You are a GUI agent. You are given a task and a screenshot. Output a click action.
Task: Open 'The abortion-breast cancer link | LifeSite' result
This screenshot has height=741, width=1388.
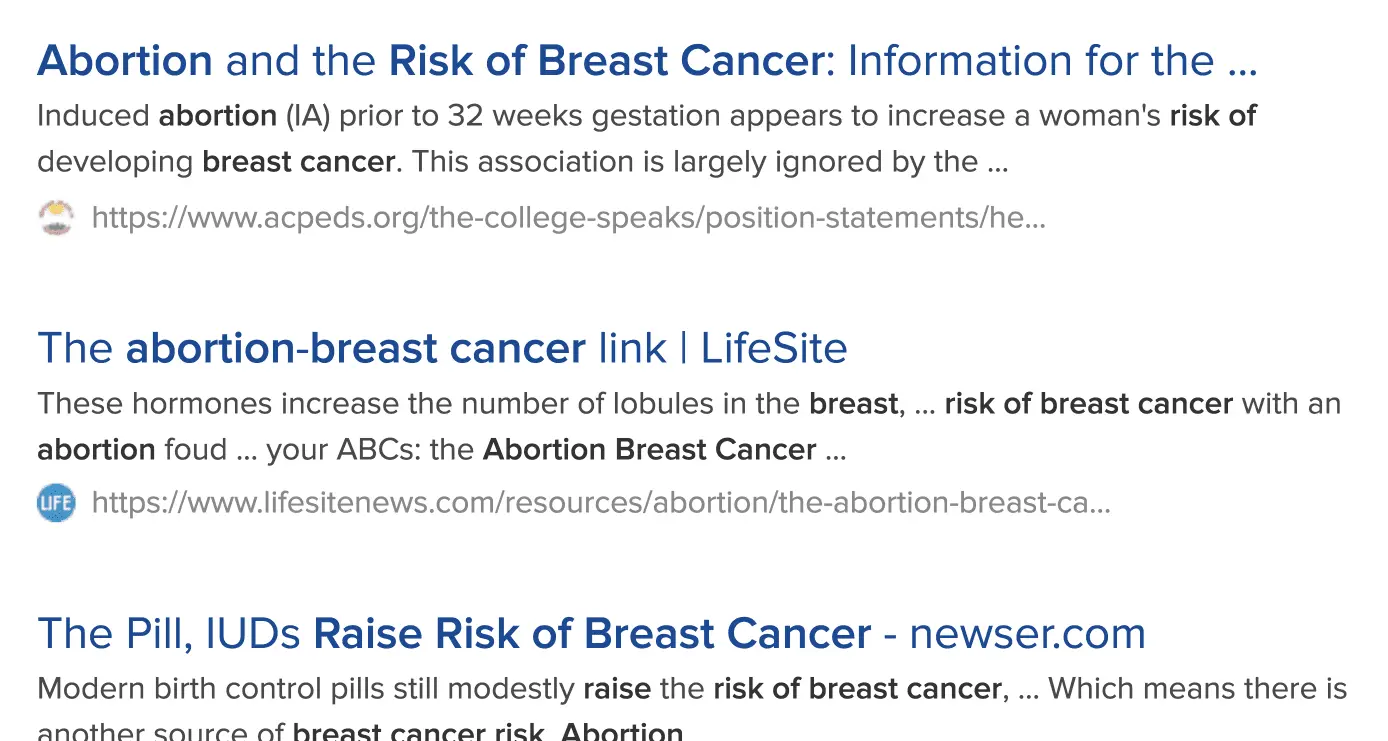coord(441,348)
